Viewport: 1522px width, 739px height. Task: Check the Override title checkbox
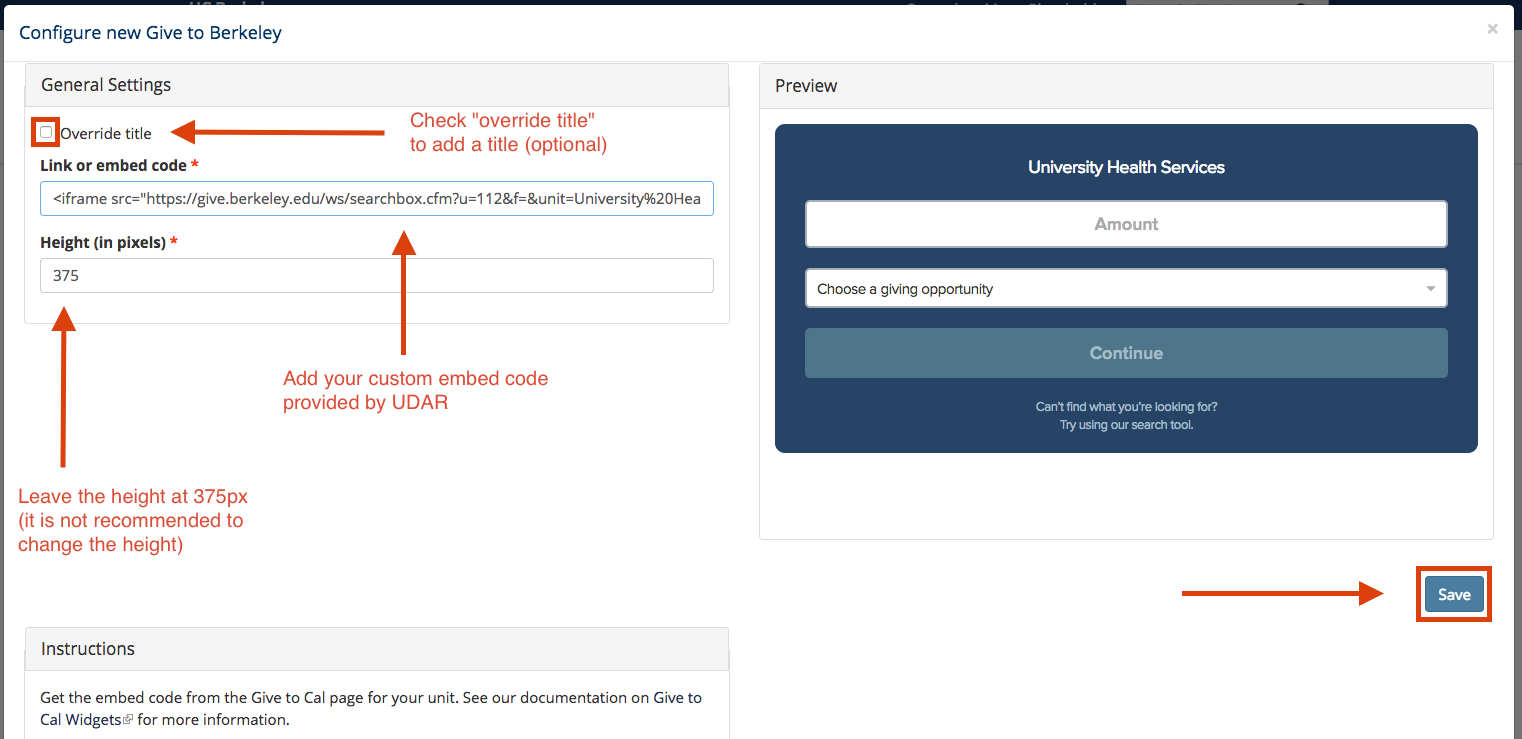pos(46,132)
